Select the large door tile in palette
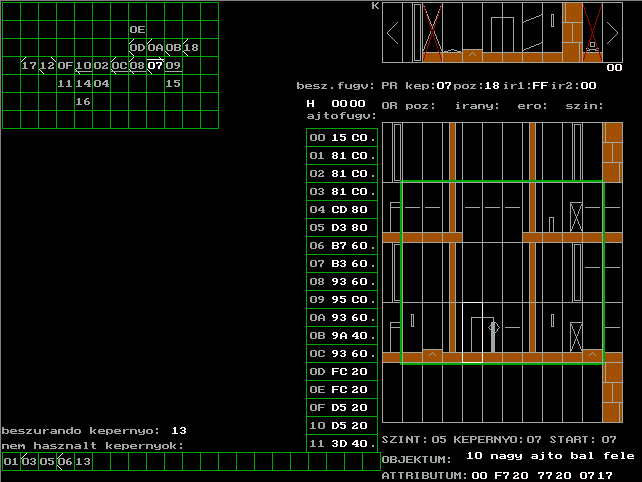 [503, 32]
